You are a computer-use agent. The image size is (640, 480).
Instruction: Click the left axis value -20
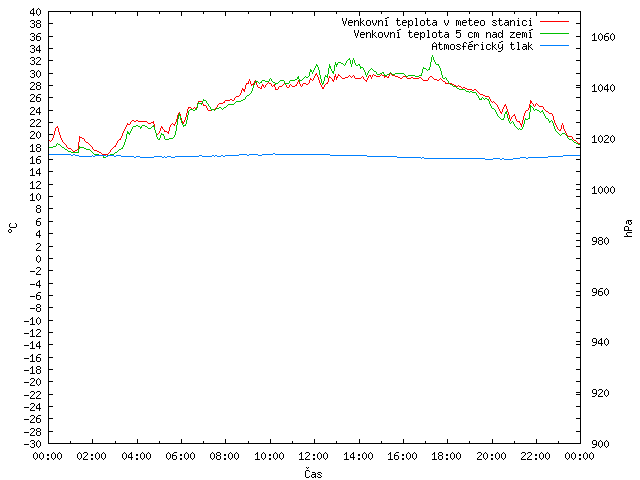[33, 382]
